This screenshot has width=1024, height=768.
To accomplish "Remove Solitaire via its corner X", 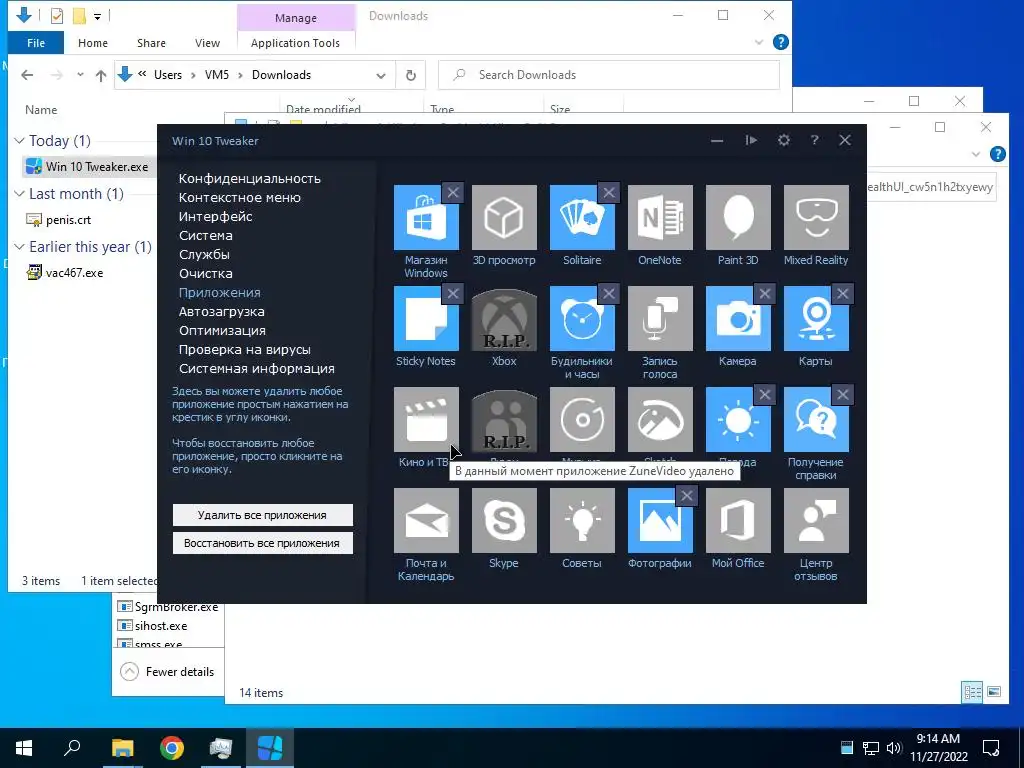I will [609, 193].
